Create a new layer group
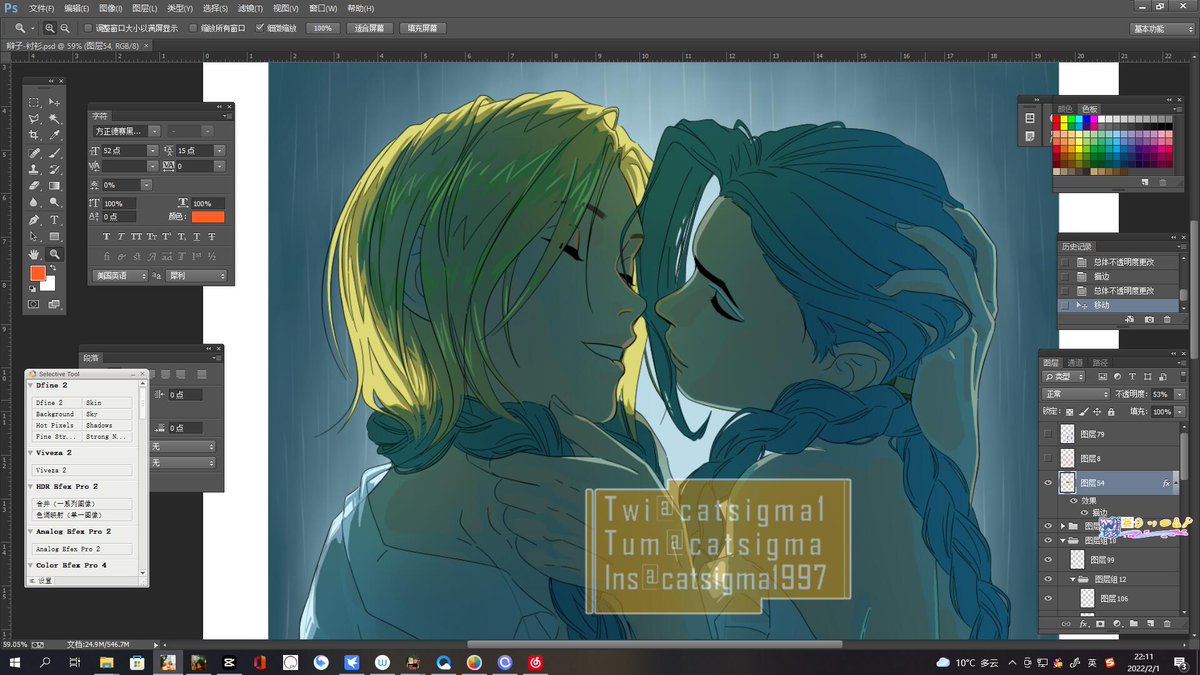The image size is (1200, 675). click(1134, 623)
